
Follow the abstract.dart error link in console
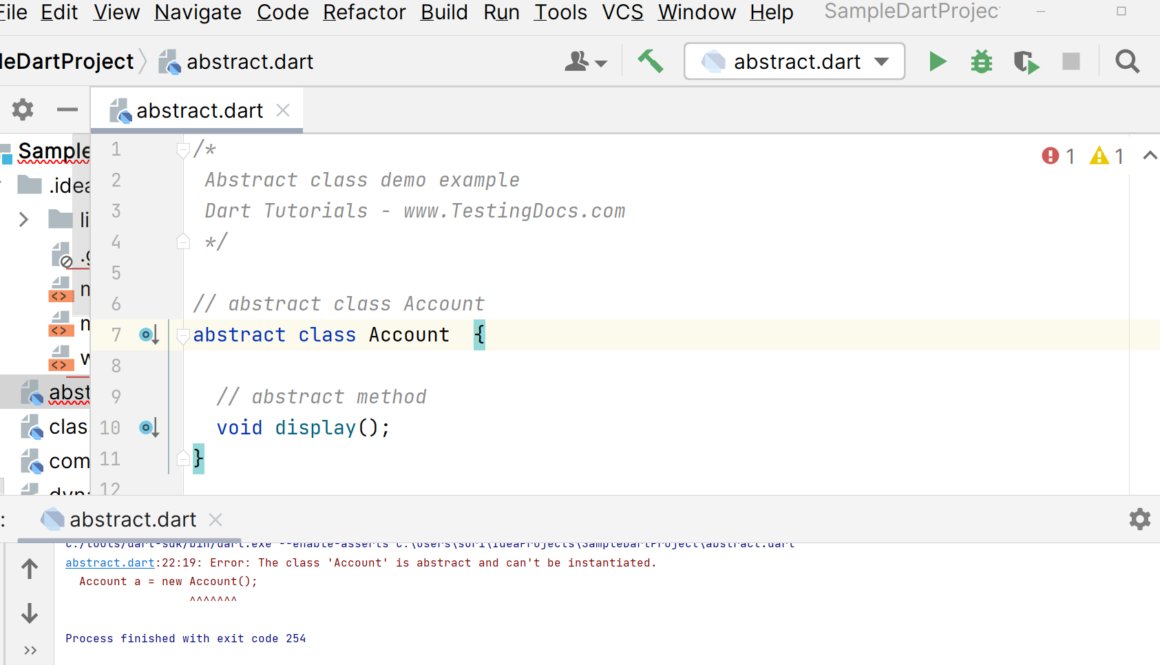(110, 563)
